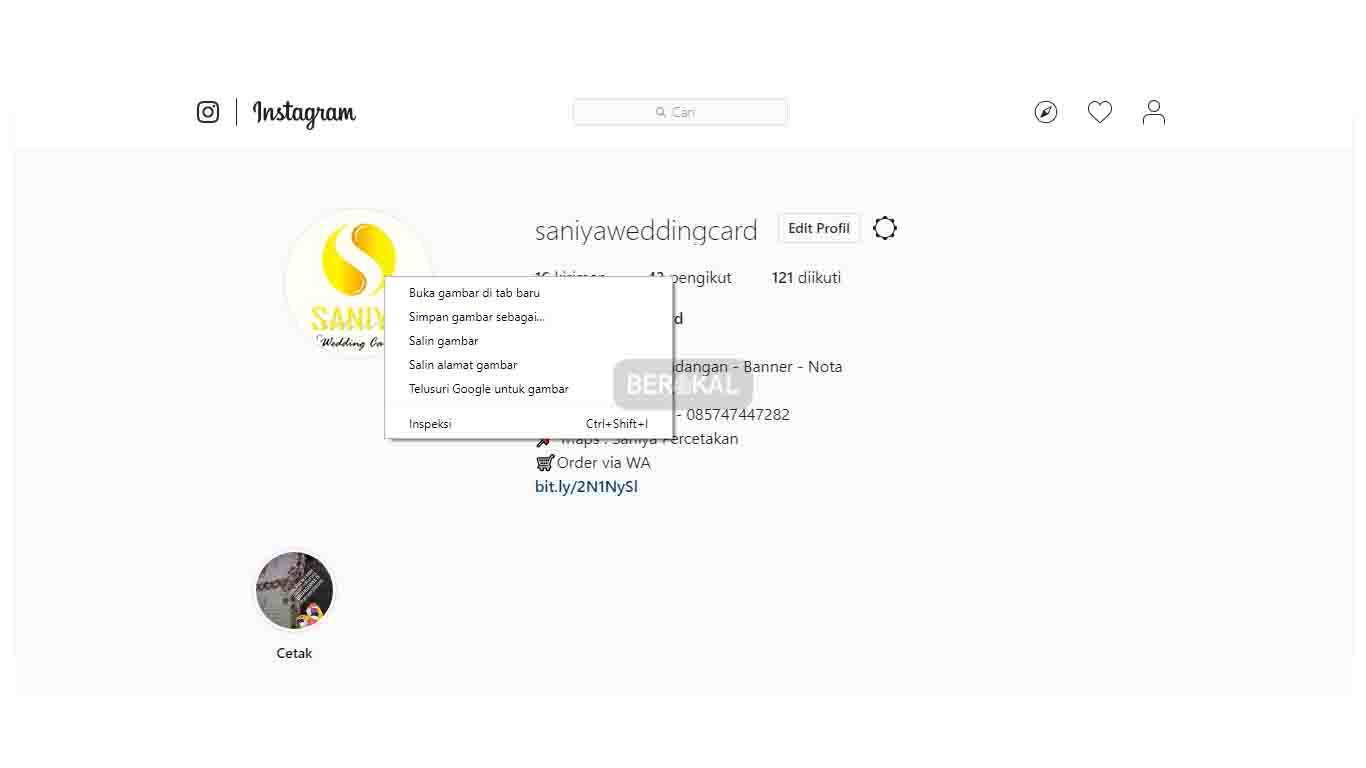This screenshot has height=768, width=1366.
Task: Open the settings gear beside Edit Profil
Action: pyautogui.click(x=885, y=228)
